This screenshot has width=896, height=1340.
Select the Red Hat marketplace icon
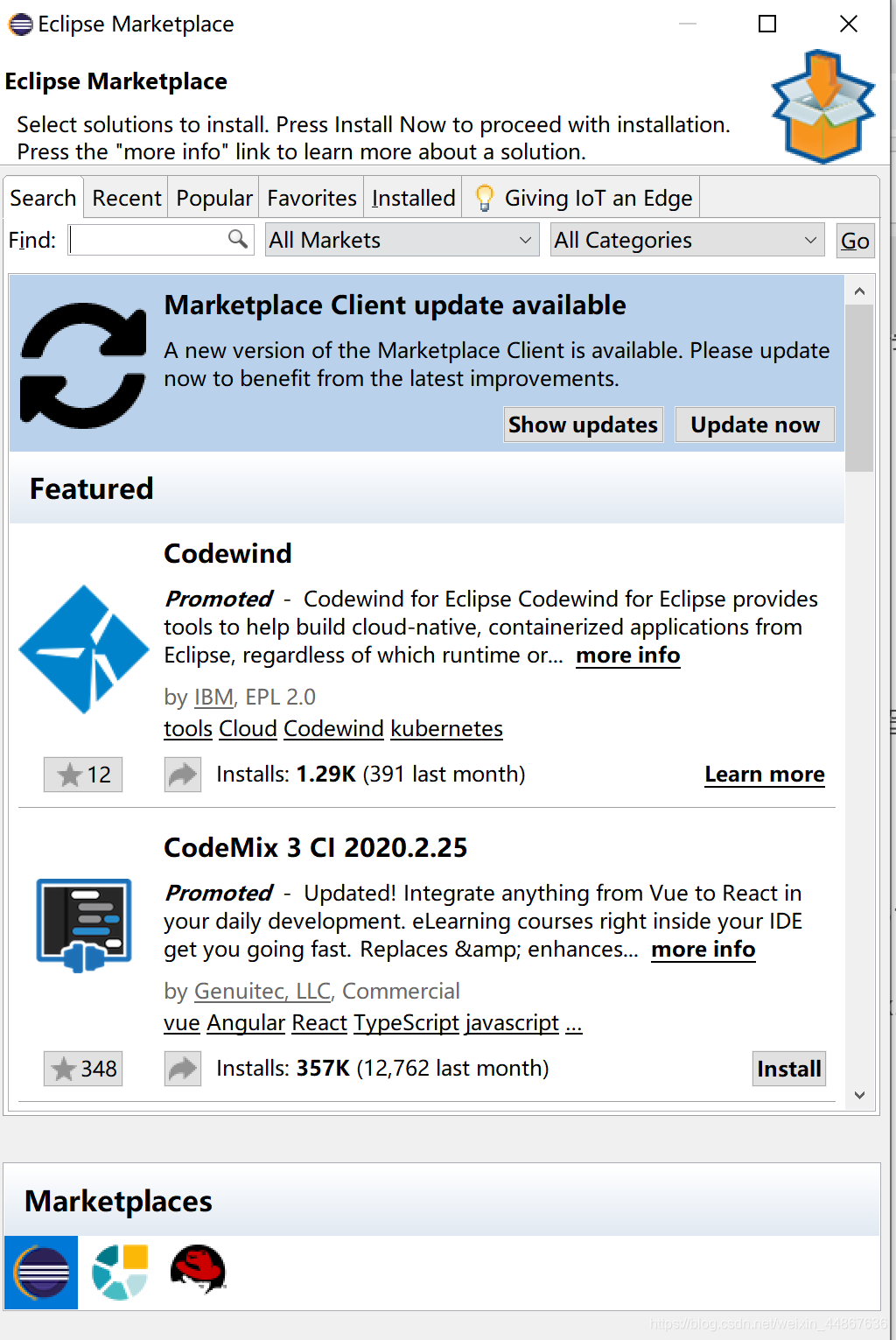point(199,1270)
